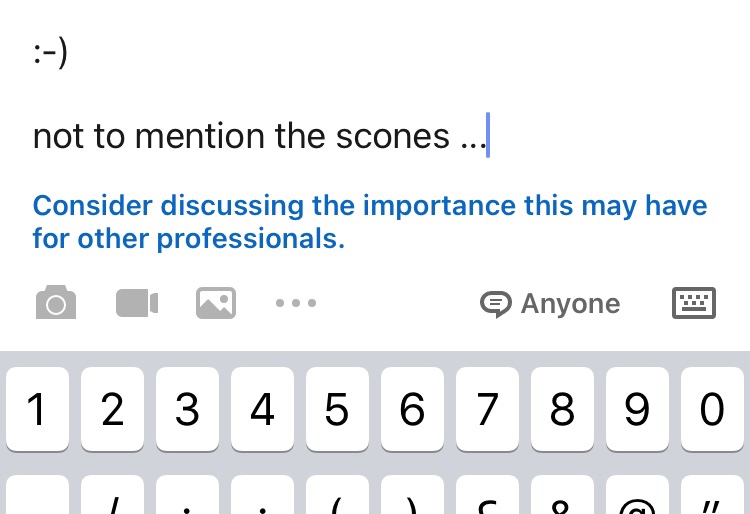This screenshot has width=750, height=514.
Task: Tap the smiley ":-)" text line
Action: [50, 53]
